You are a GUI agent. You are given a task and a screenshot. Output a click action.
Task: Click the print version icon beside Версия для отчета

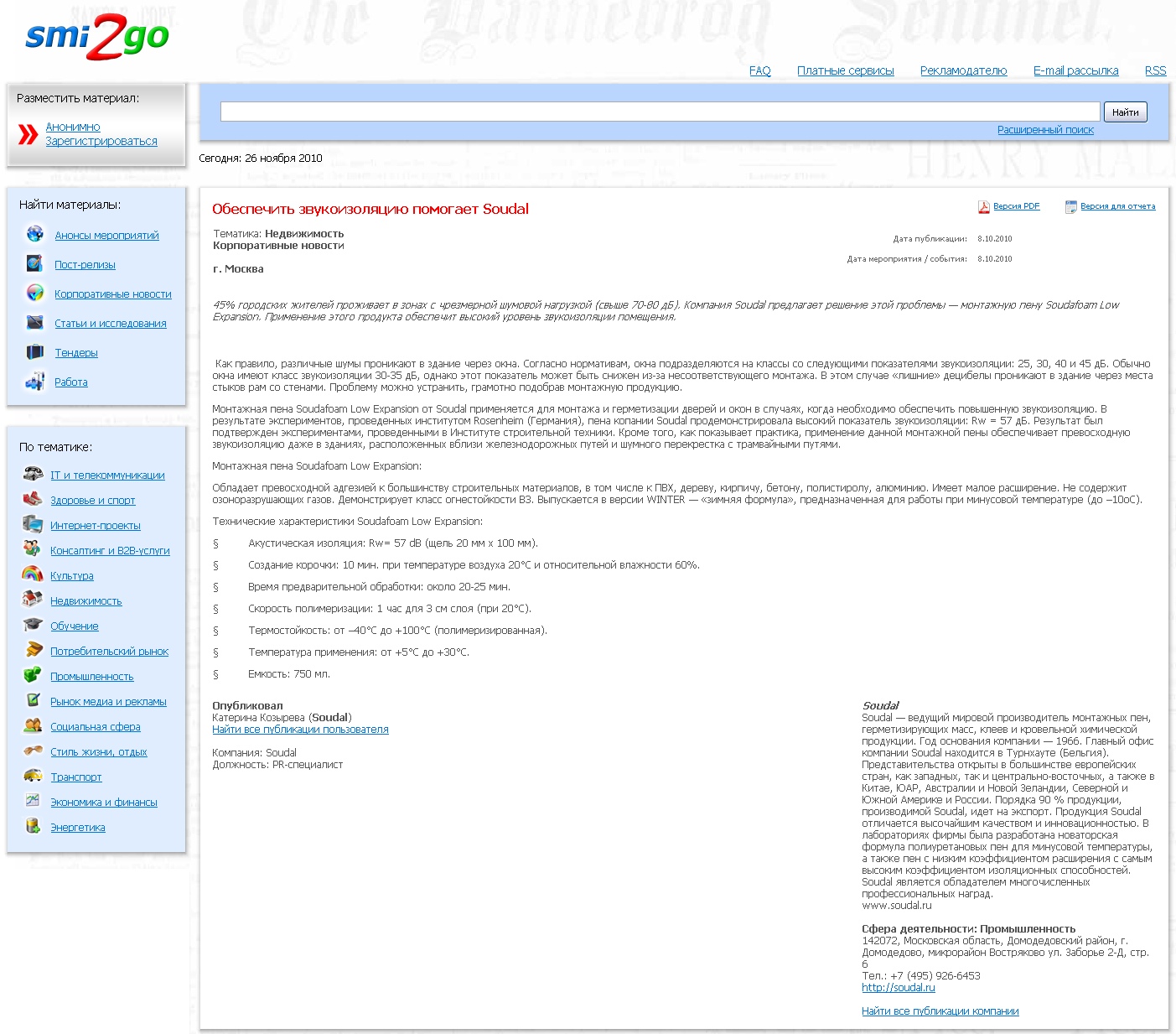tap(1071, 207)
